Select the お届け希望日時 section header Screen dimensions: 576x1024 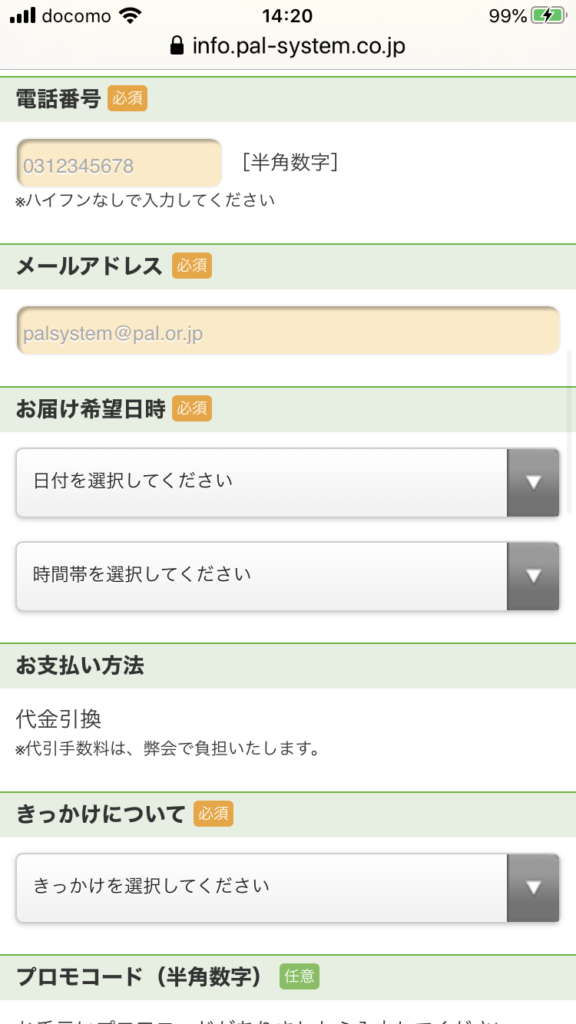tap(288, 409)
